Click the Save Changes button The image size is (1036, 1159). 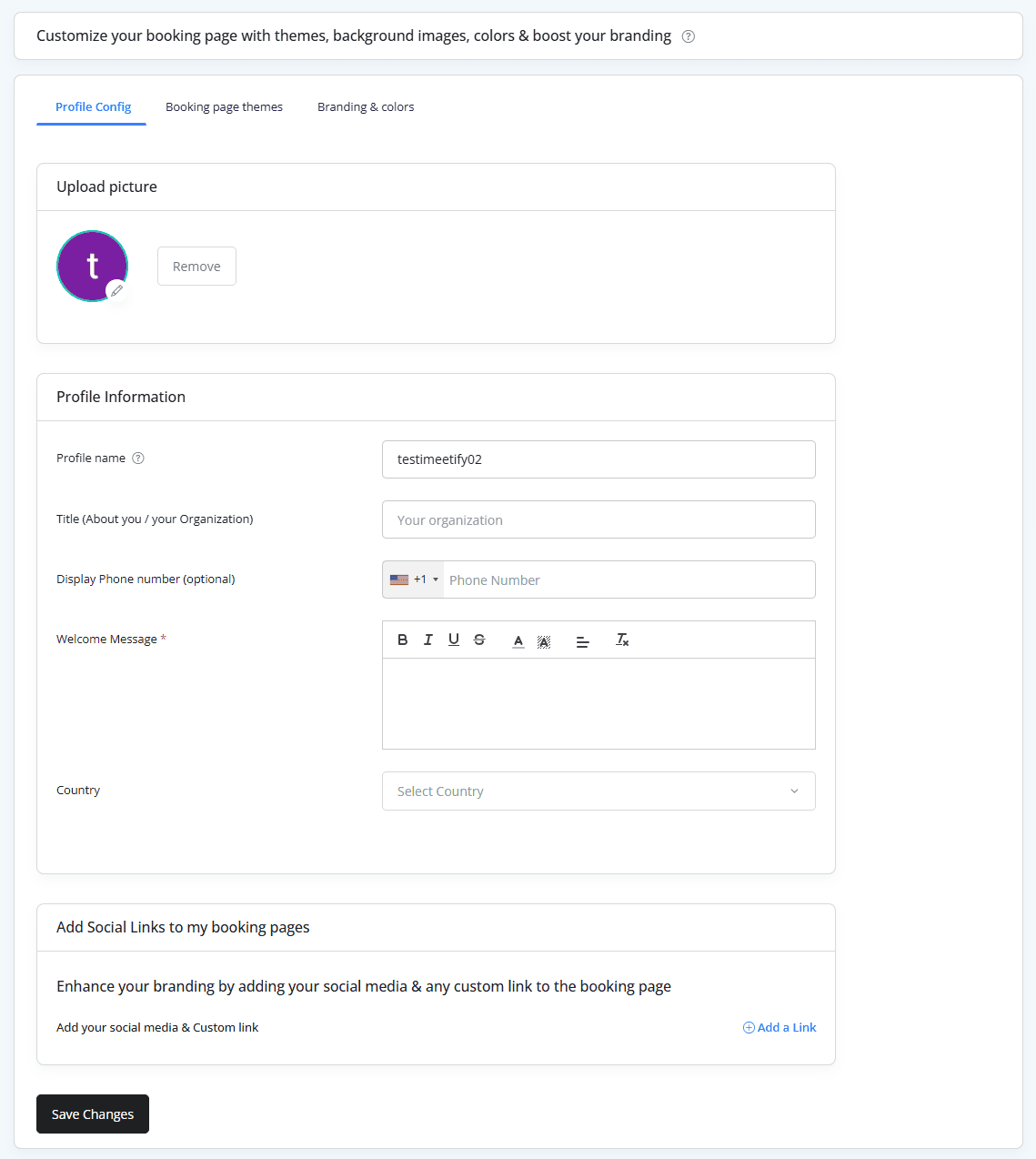pos(93,1114)
